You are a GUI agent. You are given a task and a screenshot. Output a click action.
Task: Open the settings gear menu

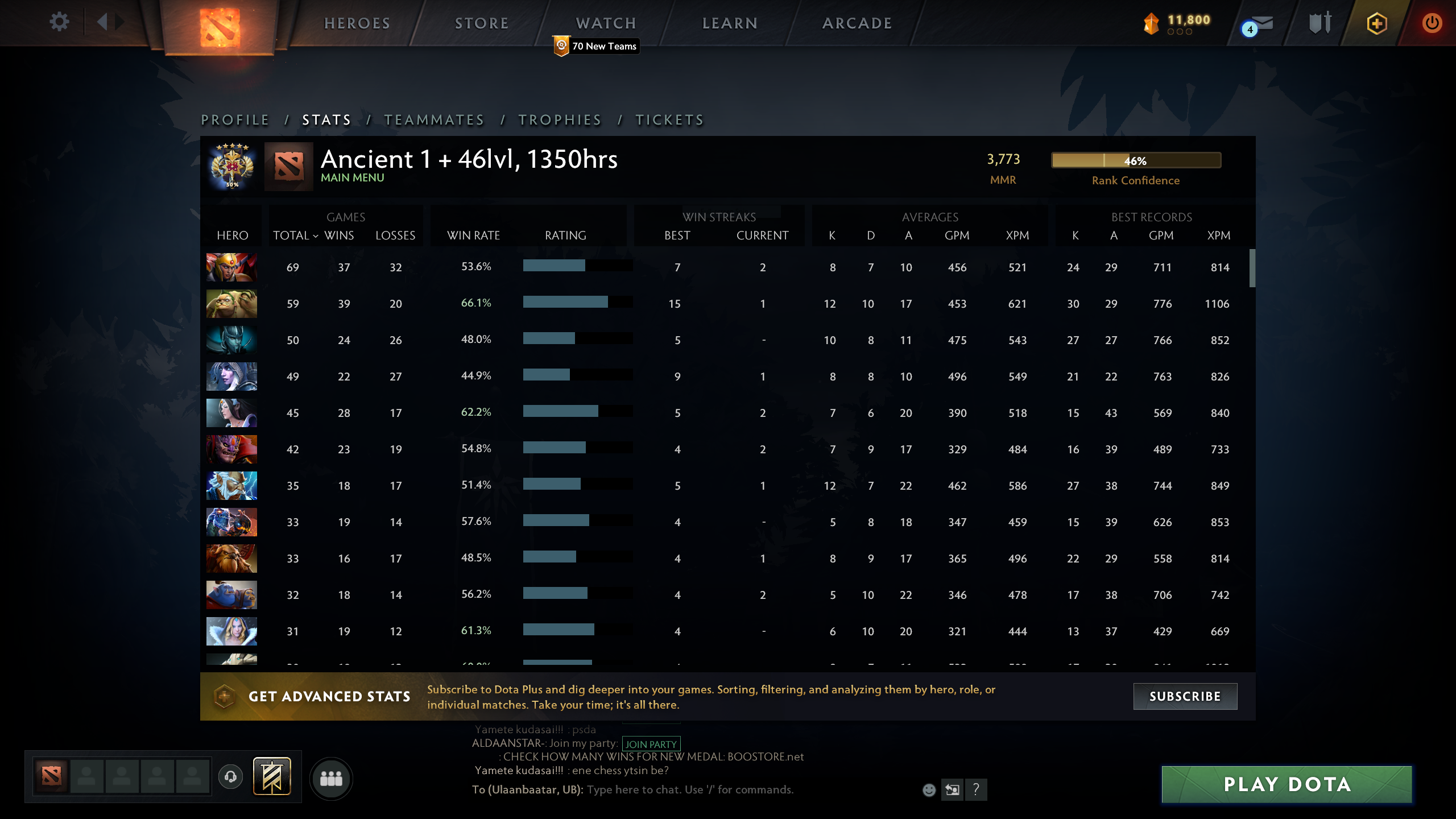59,23
